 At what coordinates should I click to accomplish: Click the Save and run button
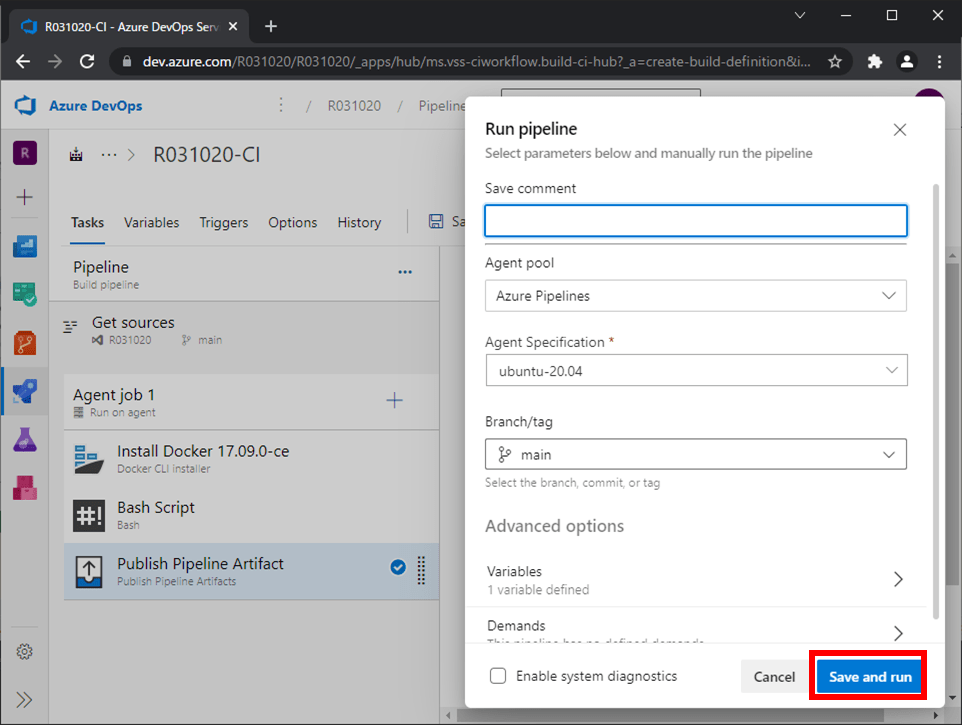pyautogui.click(x=870, y=677)
